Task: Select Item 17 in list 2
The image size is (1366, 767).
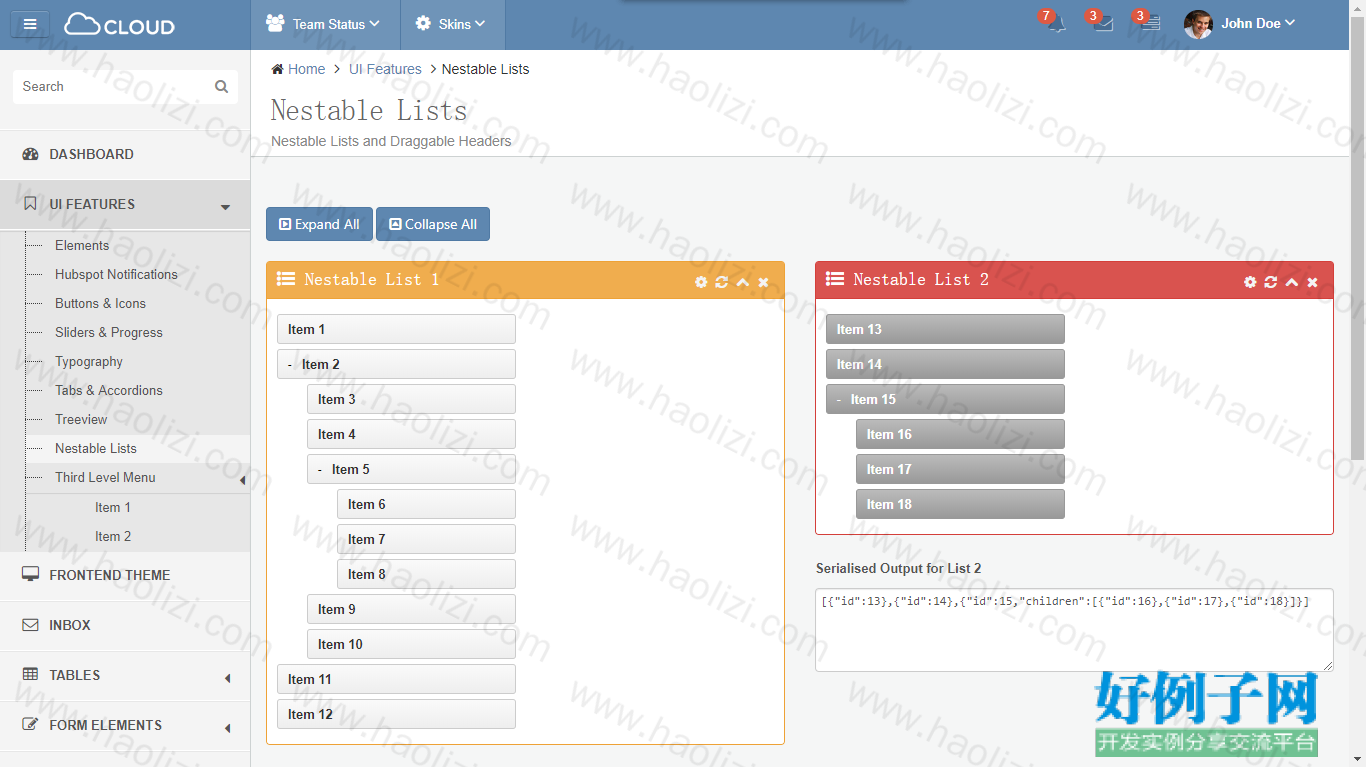Action: click(960, 469)
